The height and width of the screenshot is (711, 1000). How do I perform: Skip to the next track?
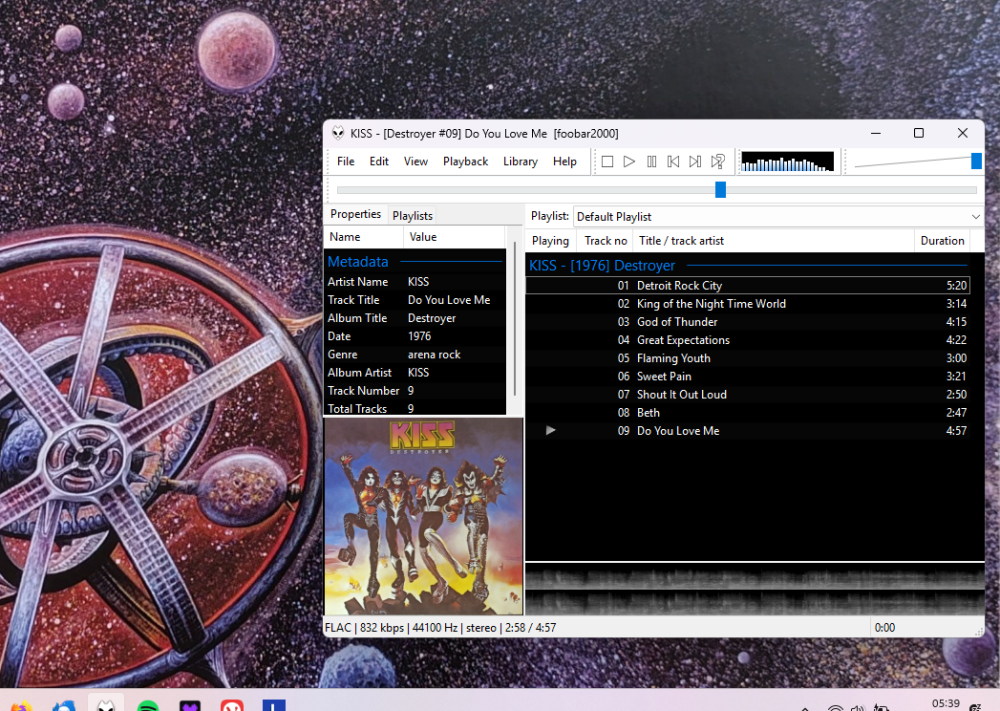click(x=695, y=161)
